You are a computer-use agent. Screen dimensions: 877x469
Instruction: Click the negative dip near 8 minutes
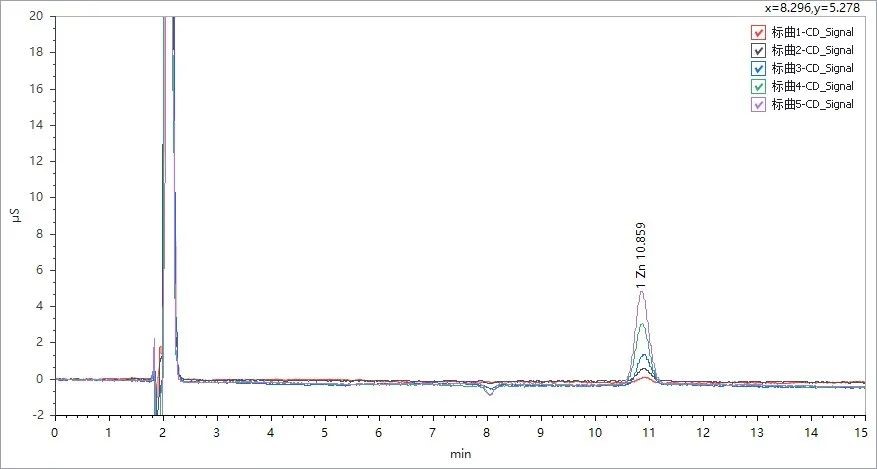click(x=488, y=392)
